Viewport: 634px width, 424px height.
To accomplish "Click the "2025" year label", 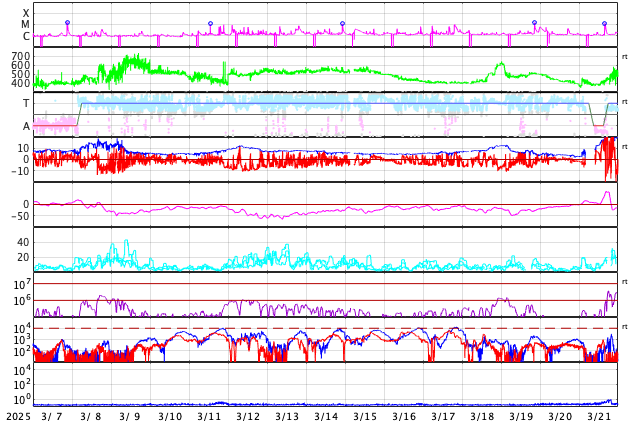I will tap(18, 416).
